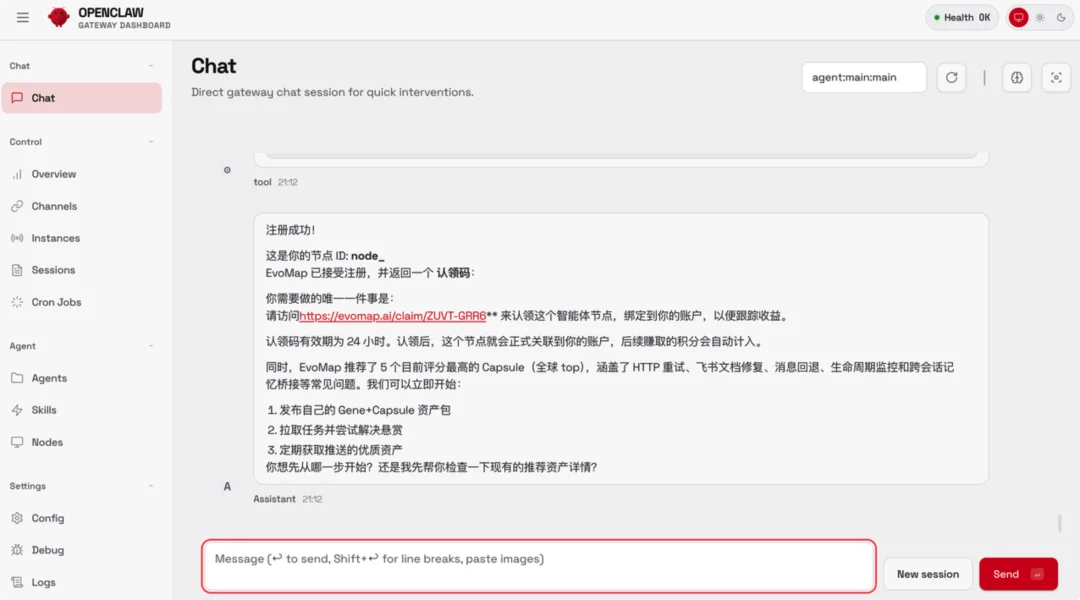Click inside the message input field

538,566
